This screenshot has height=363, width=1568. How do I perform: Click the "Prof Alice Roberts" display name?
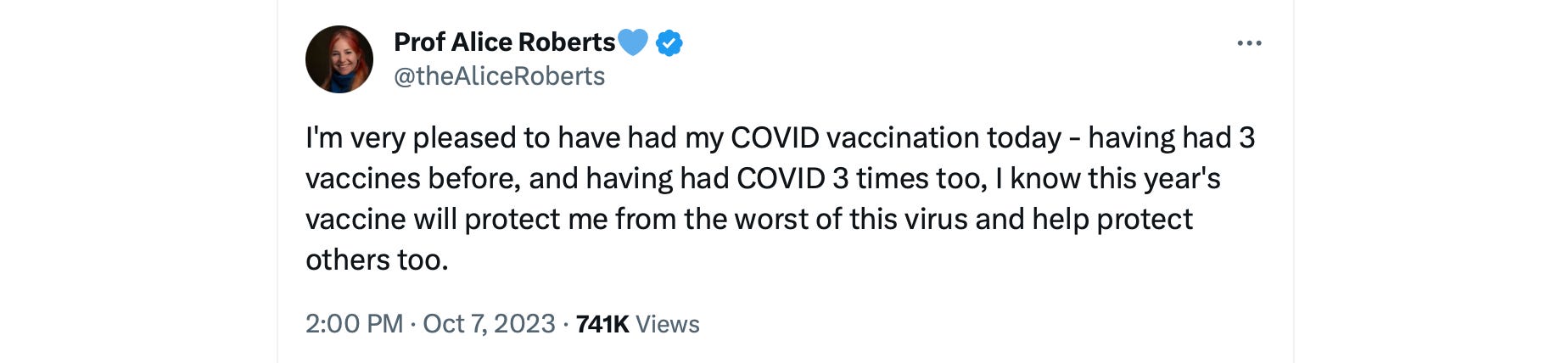click(504, 42)
